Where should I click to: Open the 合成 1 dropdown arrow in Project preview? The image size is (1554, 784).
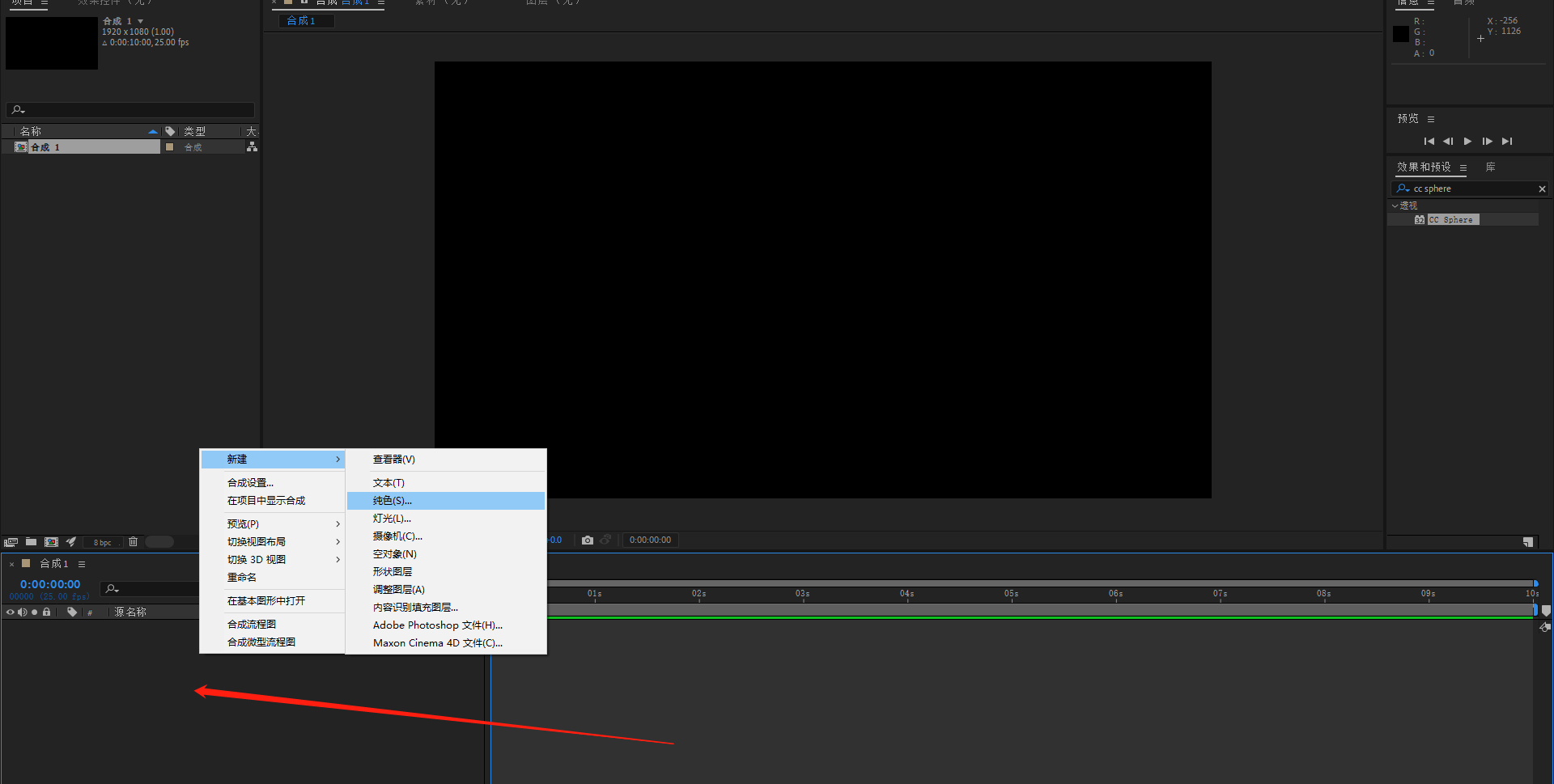(x=140, y=21)
